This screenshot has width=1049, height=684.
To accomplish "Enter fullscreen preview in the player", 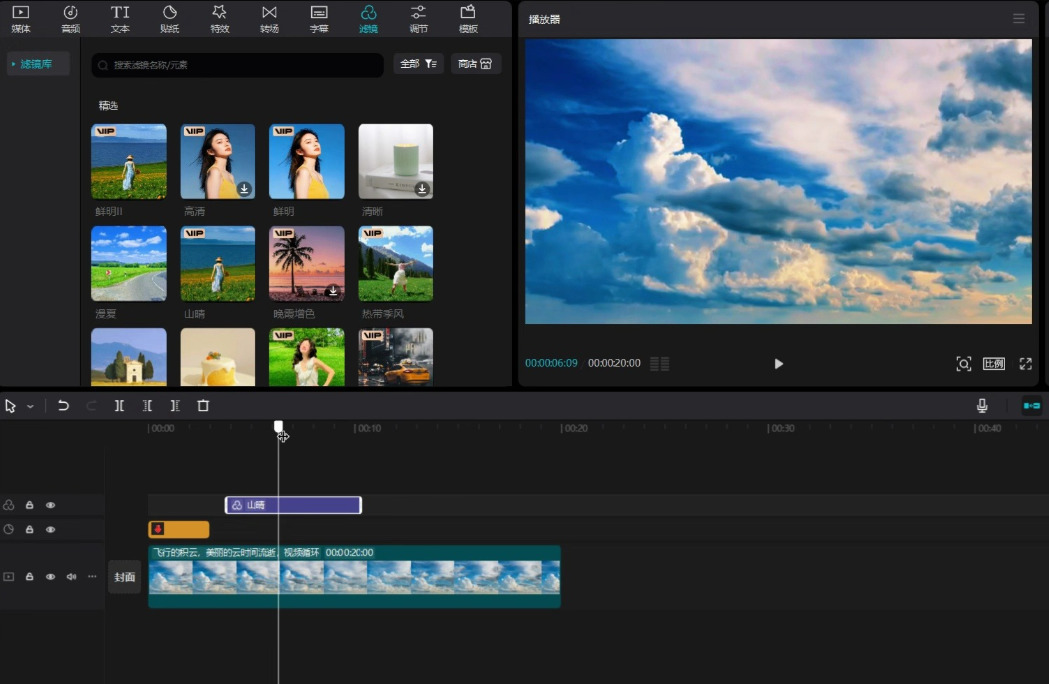I will click(x=1025, y=364).
